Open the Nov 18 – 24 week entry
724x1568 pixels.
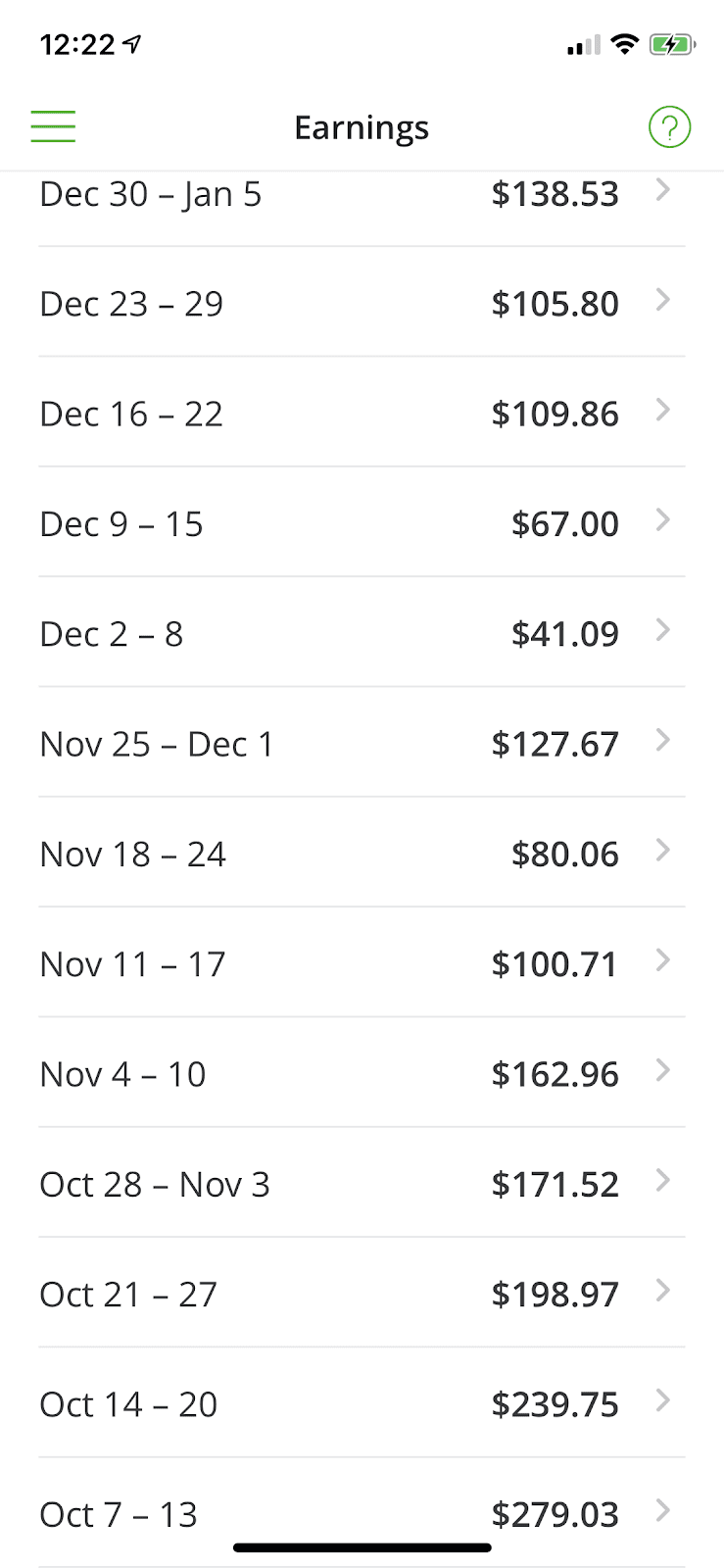click(362, 853)
